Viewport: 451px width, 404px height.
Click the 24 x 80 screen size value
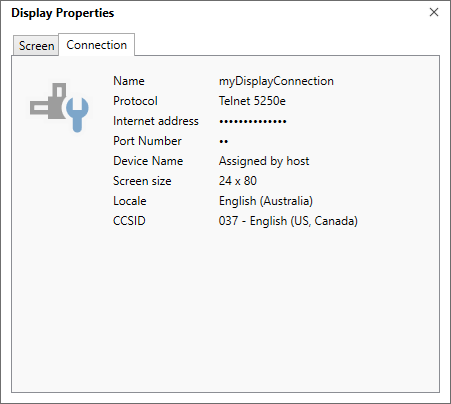pos(238,181)
